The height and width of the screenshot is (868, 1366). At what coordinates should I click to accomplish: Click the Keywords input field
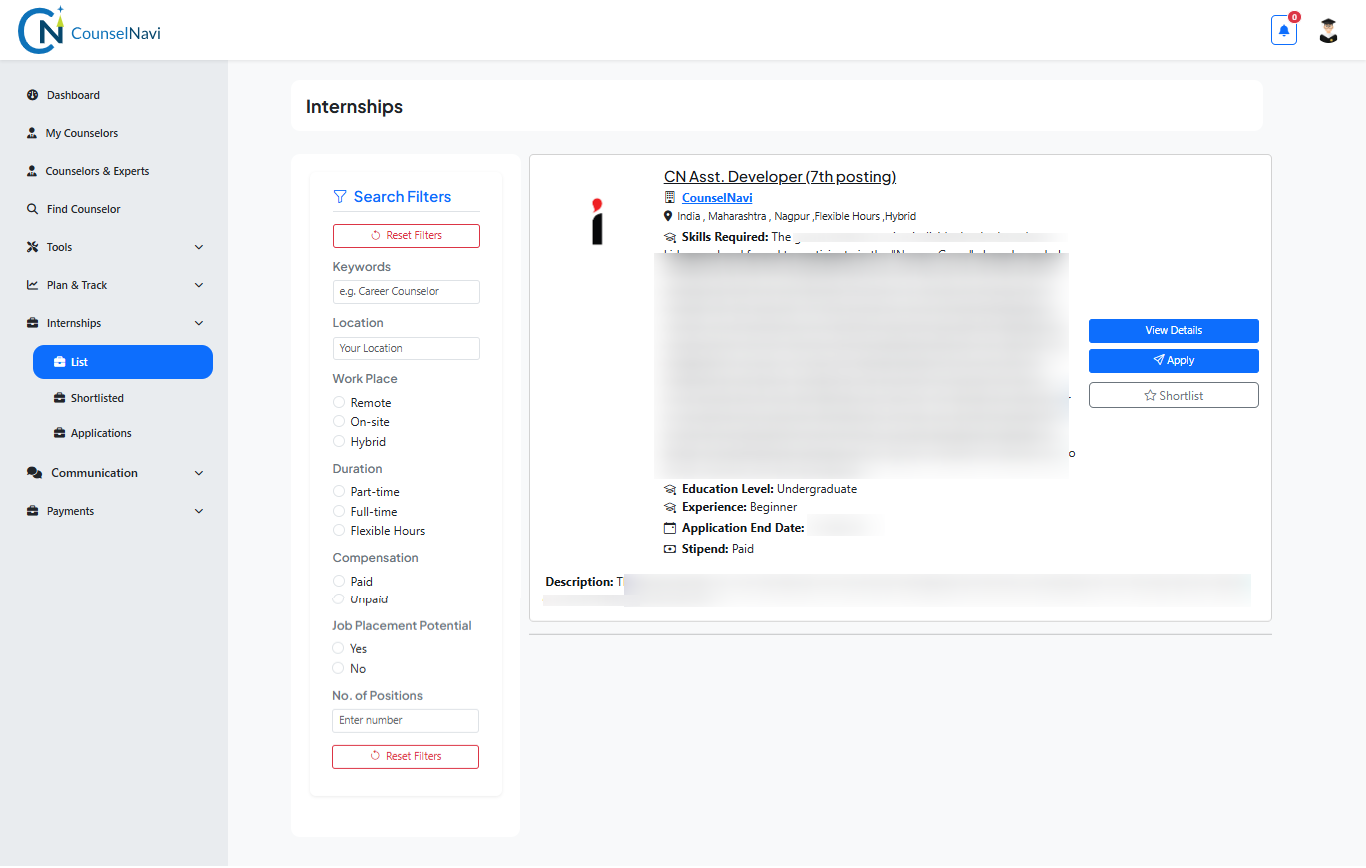click(406, 291)
